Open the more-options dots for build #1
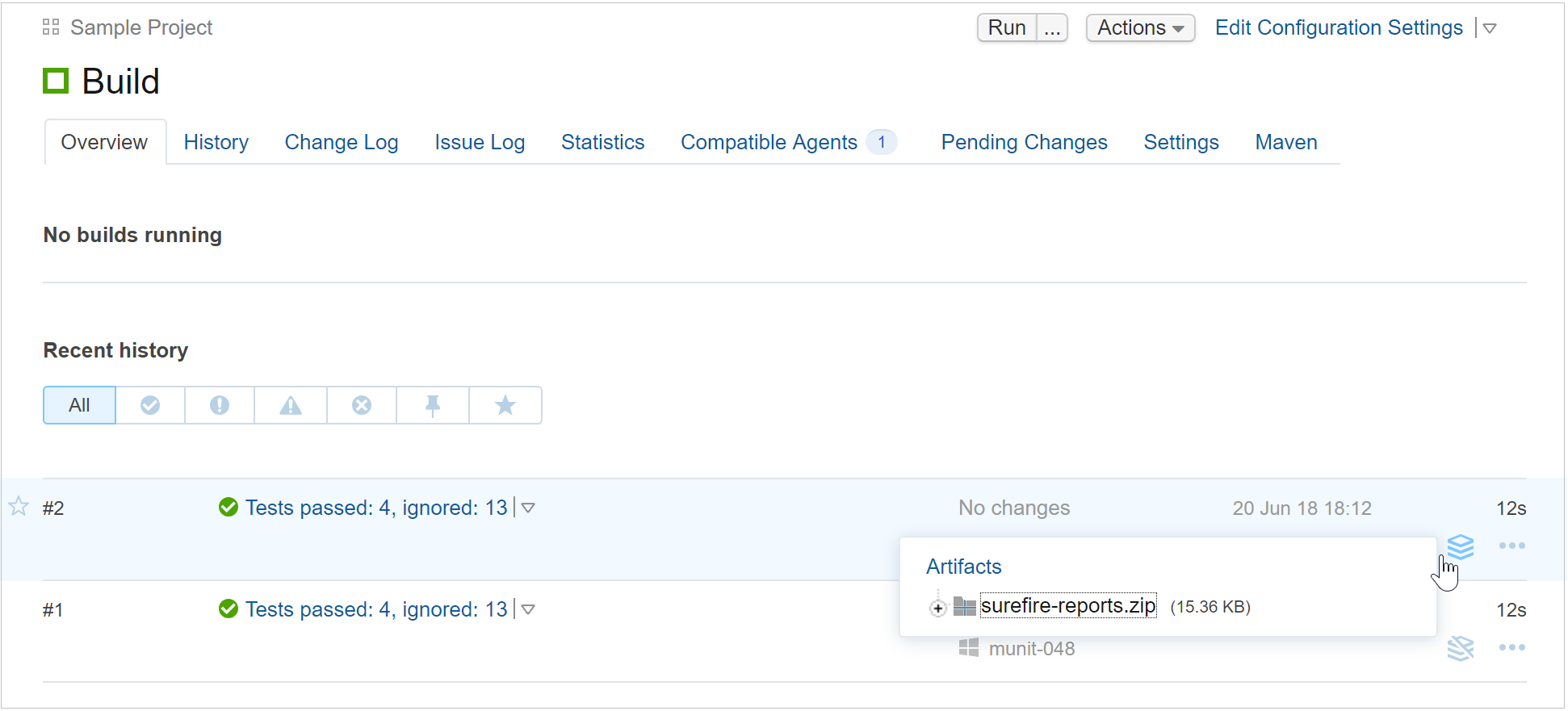 (x=1511, y=648)
